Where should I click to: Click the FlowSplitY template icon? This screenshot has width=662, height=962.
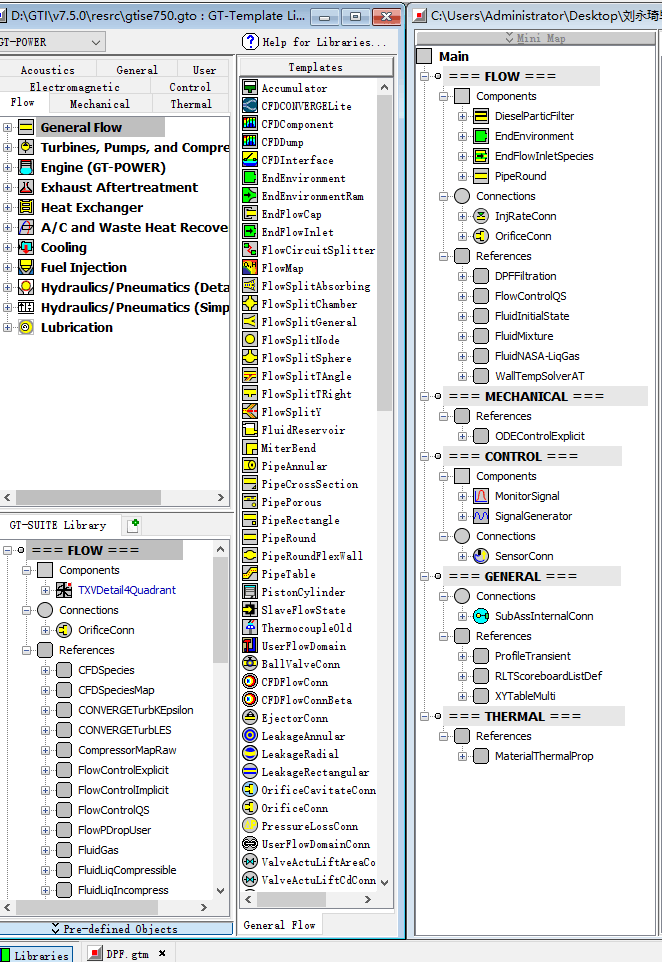250,411
